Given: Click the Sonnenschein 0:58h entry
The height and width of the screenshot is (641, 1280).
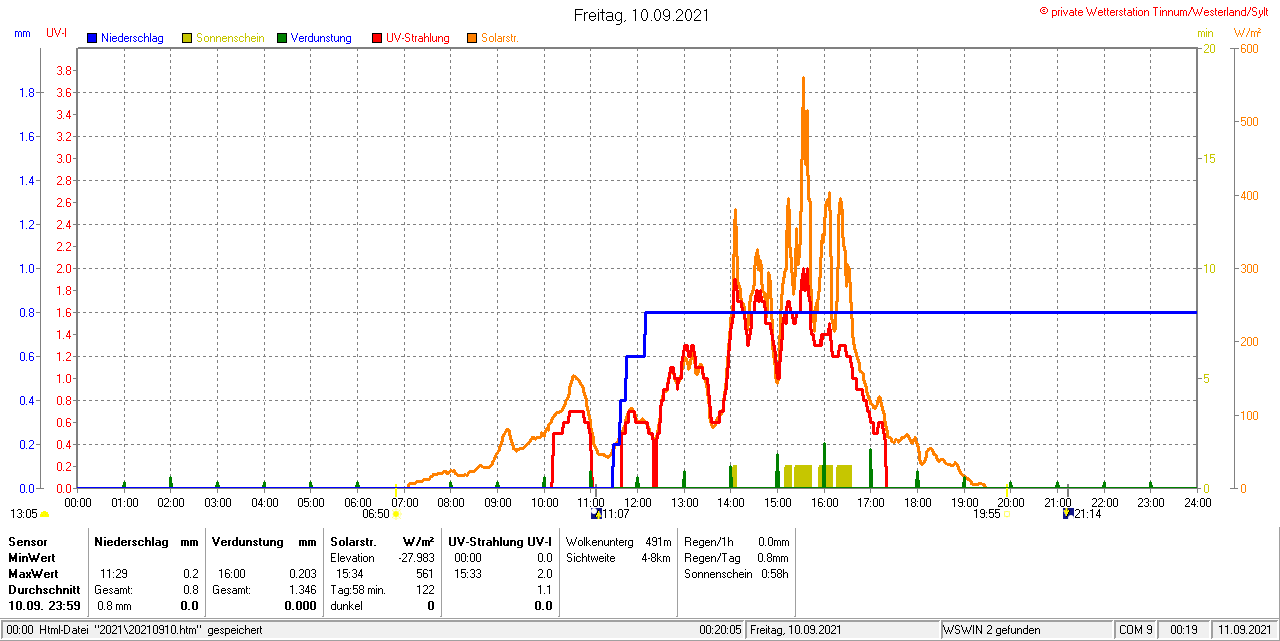Looking at the screenshot, I should tap(737, 574).
